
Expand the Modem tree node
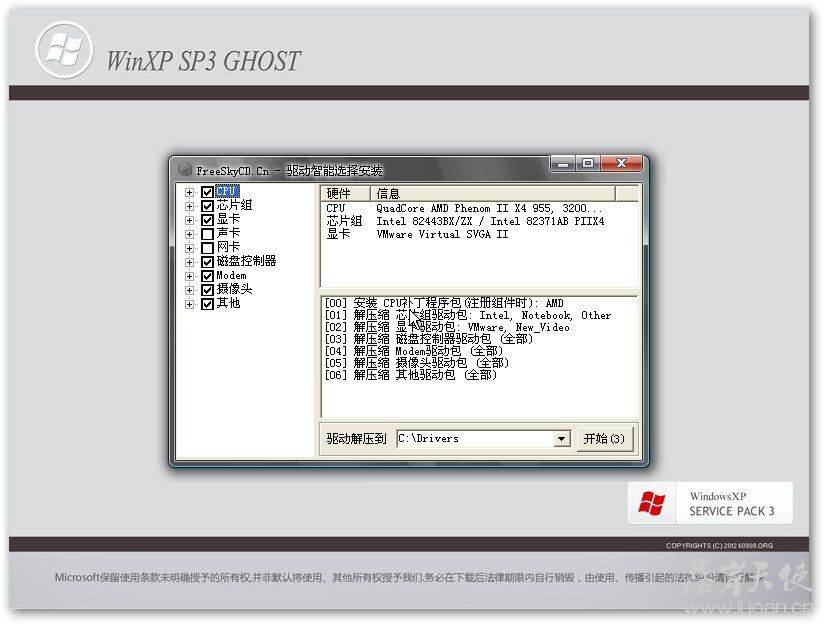click(189, 276)
